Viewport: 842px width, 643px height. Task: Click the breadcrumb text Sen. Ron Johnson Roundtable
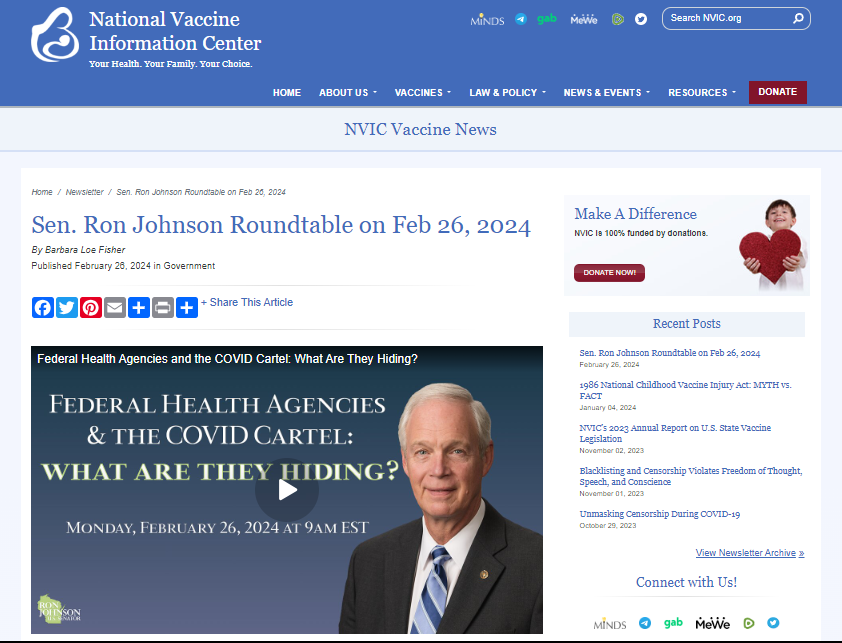click(x=201, y=192)
